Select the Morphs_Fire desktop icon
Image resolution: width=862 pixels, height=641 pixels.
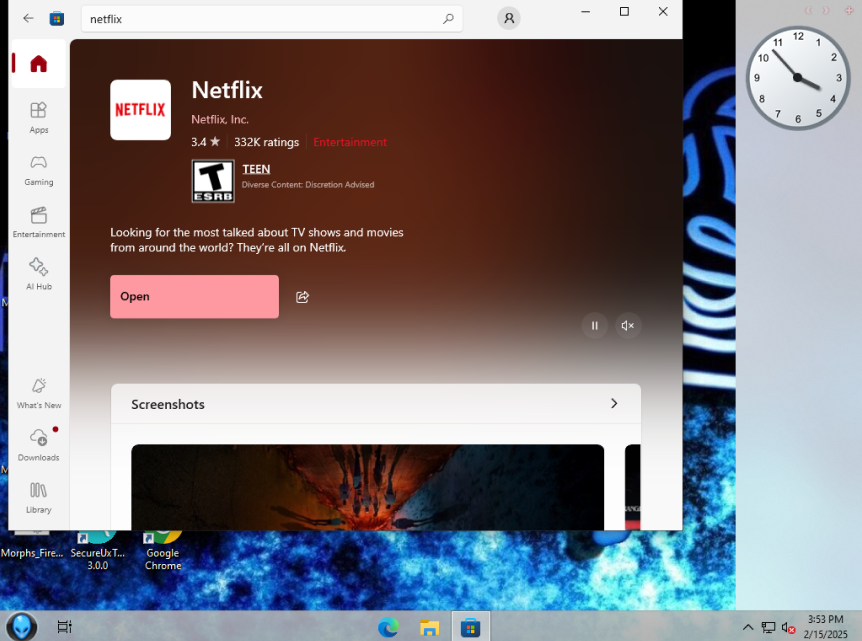coord(32,545)
